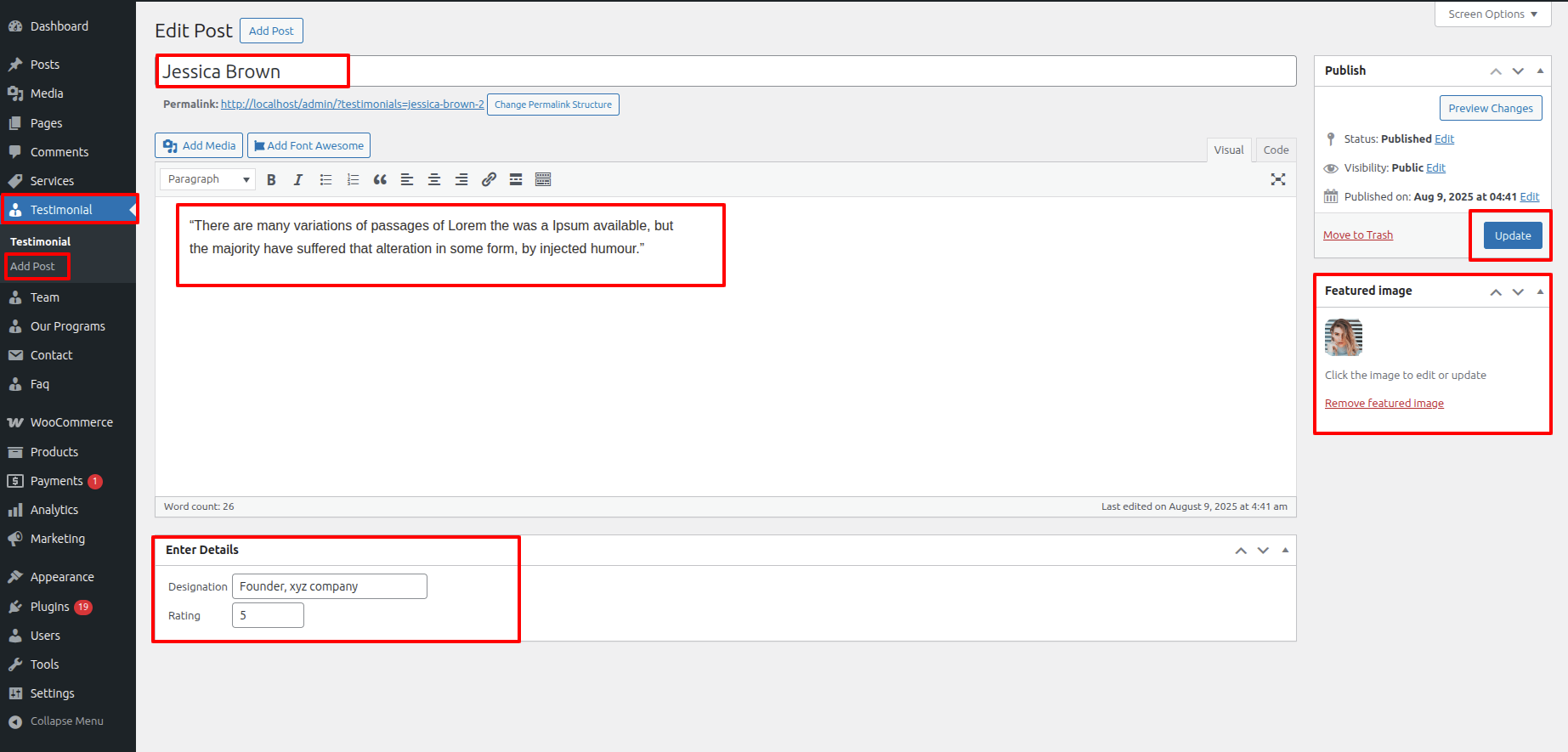Click the Move to Trash link
Screen dimensions: 1568x752
[x=1357, y=235]
